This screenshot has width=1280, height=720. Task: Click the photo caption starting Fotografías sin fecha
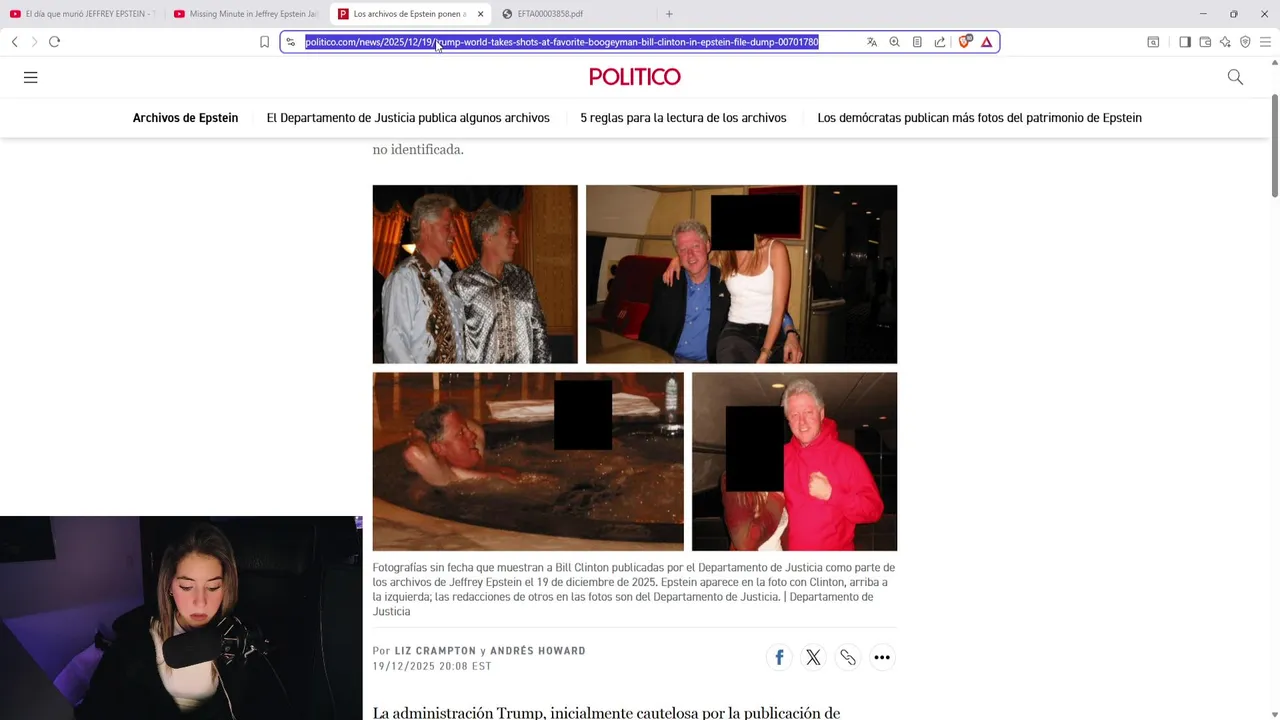click(634, 589)
